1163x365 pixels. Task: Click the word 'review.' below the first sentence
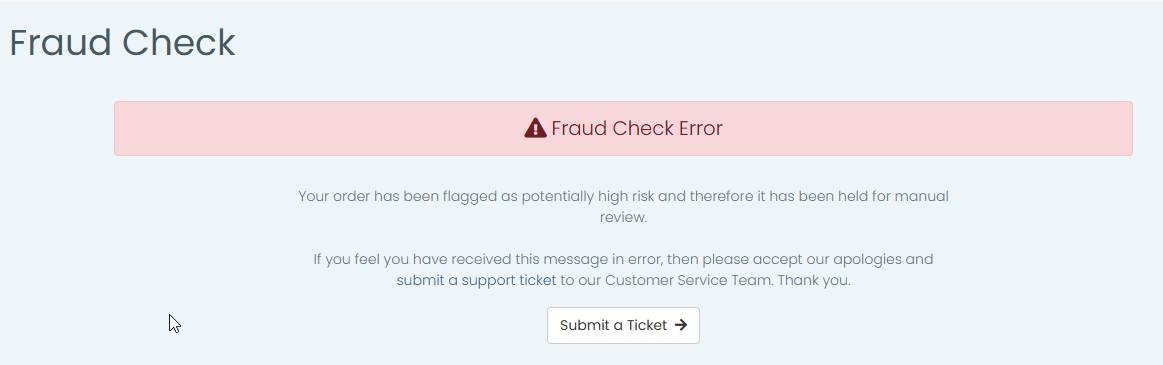coord(623,217)
